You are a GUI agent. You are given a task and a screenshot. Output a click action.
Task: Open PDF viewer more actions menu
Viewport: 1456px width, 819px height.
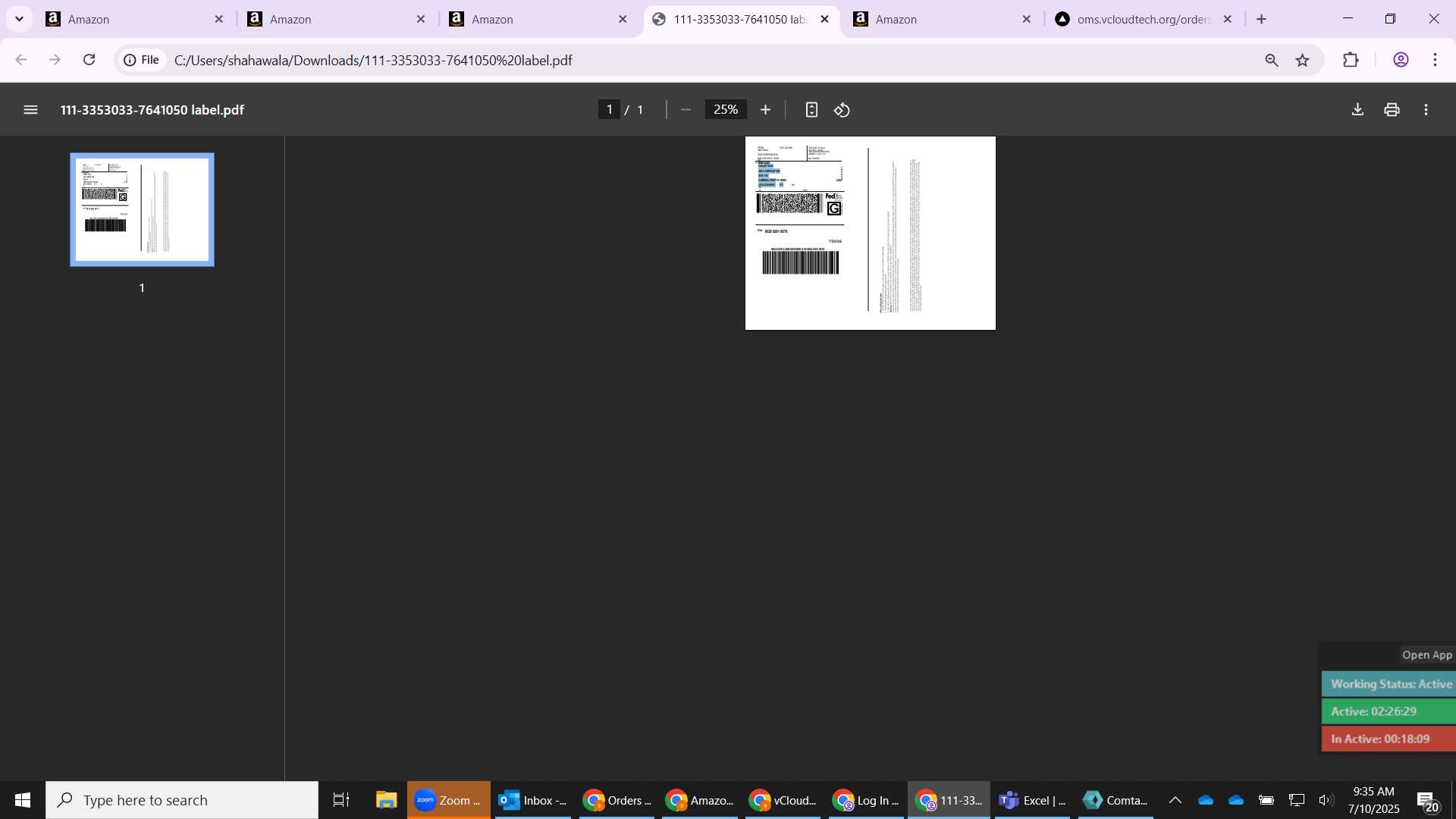pos(1426,110)
